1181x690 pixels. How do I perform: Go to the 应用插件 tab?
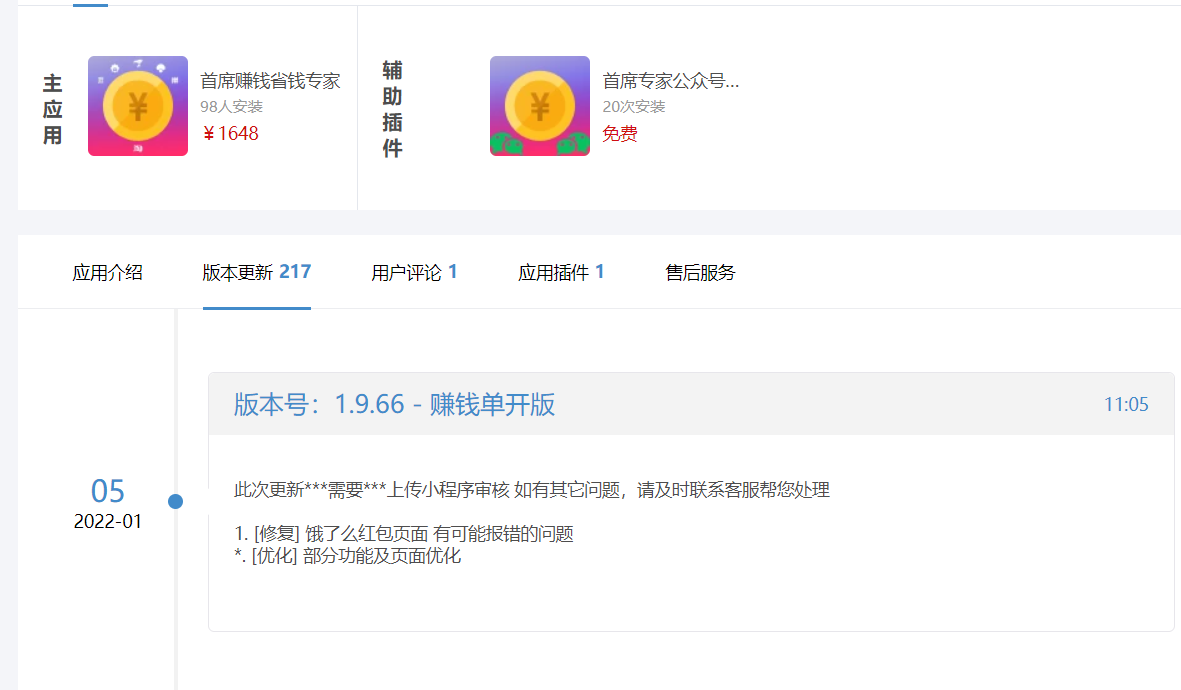click(x=561, y=273)
